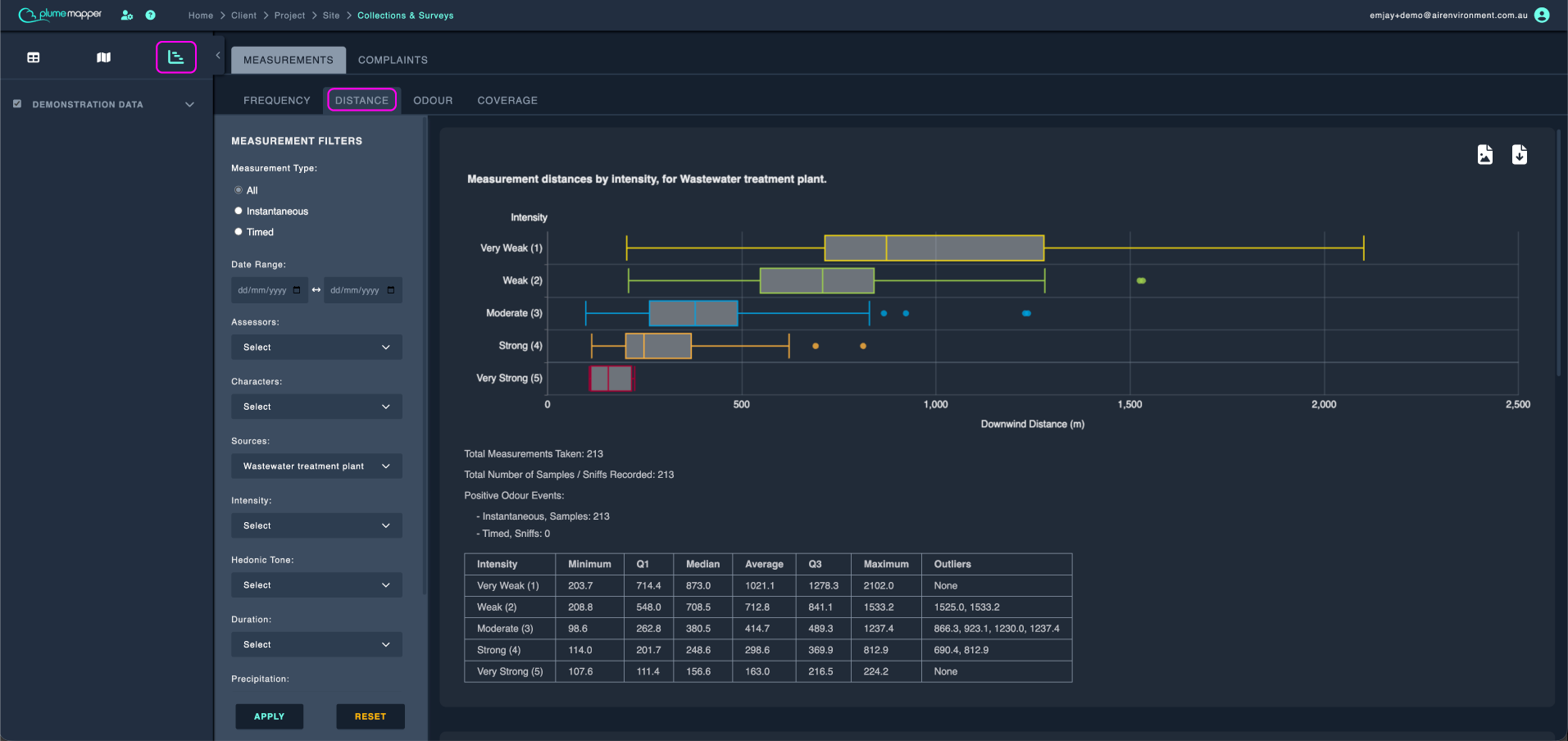Click the start date input field
Screen dimensions: 1568x741
coord(270,290)
